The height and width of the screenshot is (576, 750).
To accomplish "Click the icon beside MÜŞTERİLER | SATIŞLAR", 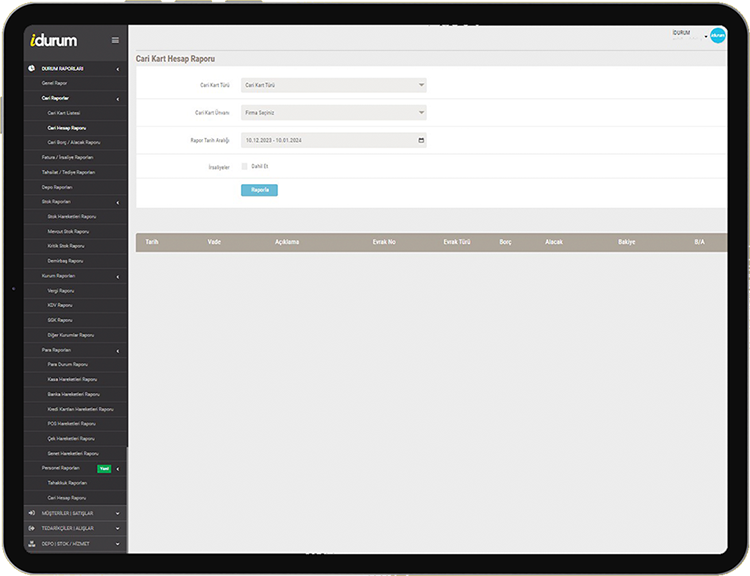I will 32,513.
